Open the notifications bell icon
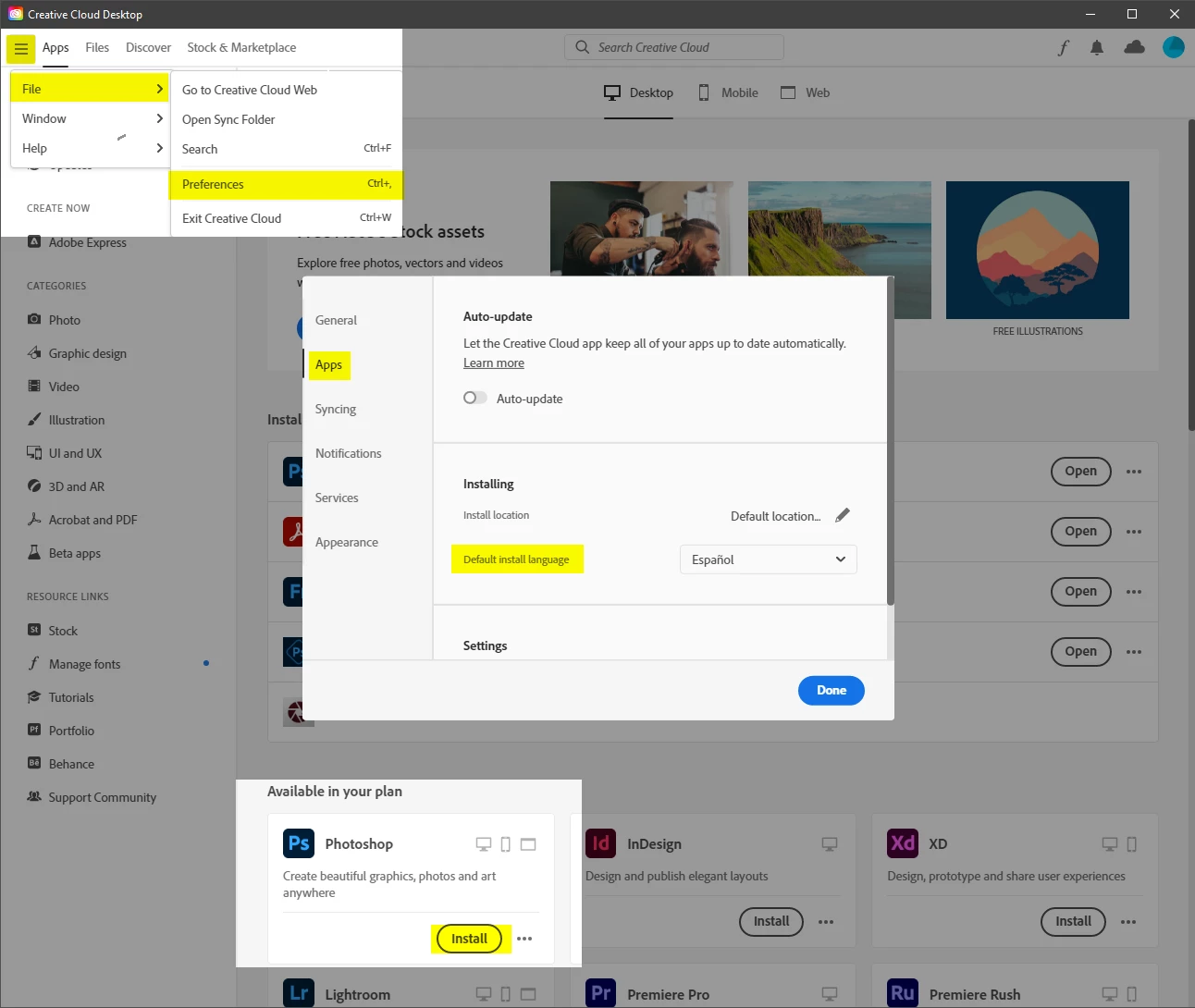Viewport: 1195px width, 1008px height. tap(1097, 48)
